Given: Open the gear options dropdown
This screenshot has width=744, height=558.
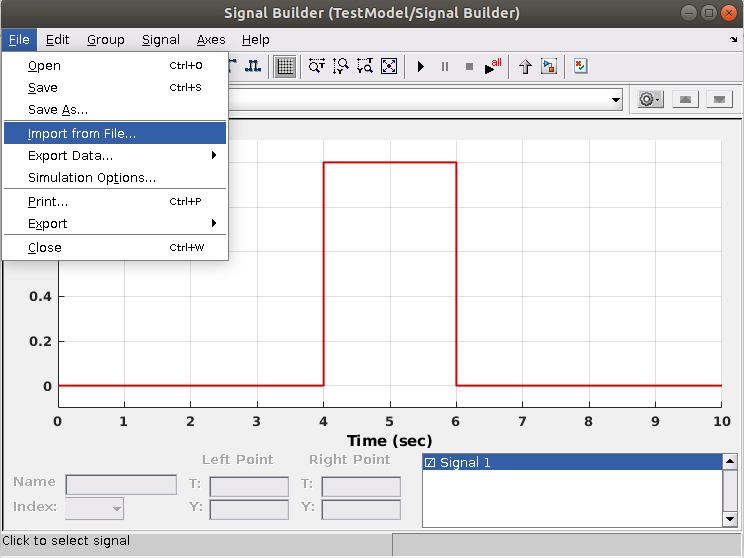Looking at the screenshot, I should pyautogui.click(x=650, y=99).
